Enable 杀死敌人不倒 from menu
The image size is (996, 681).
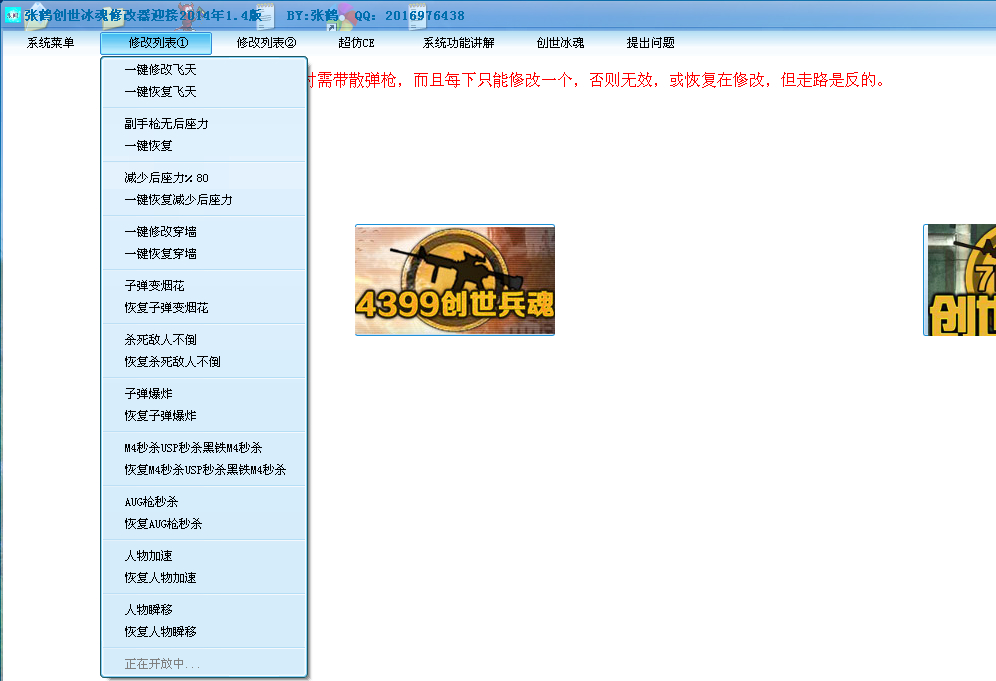[205, 340]
